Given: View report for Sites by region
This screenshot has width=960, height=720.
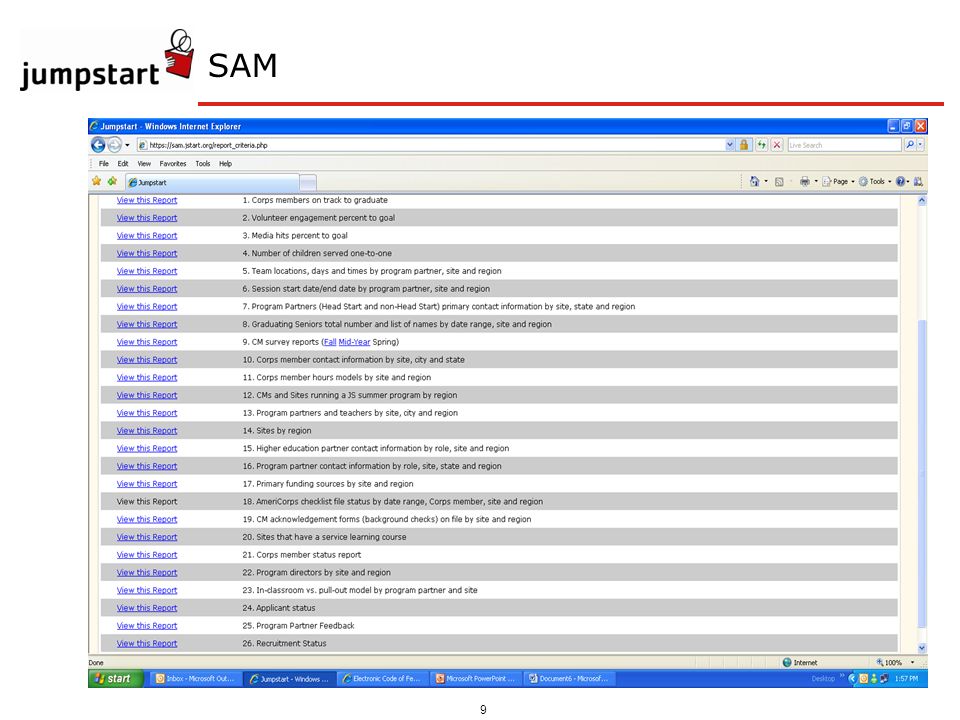Looking at the screenshot, I should pyautogui.click(x=147, y=431).
